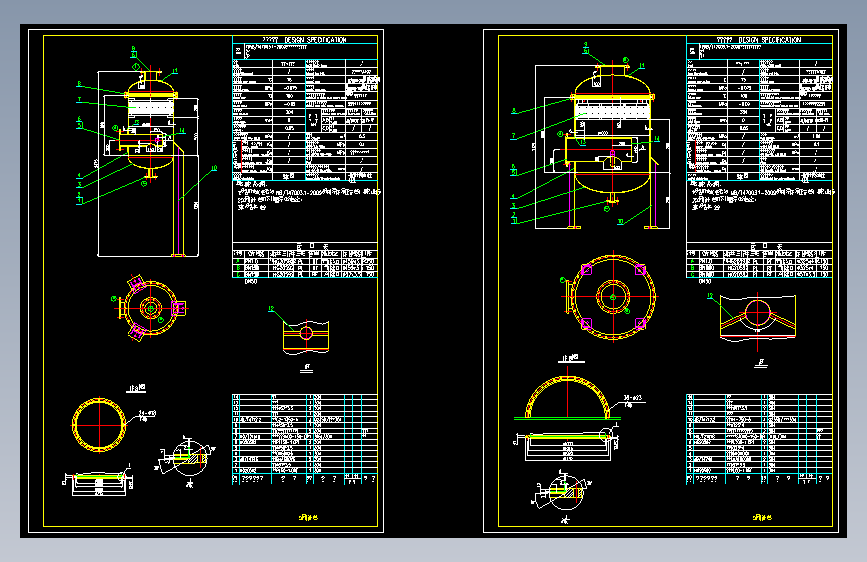Select the perforated filter band in right sheet vessel
This screenshot has height=562, width=867.
tap(612, 111)
